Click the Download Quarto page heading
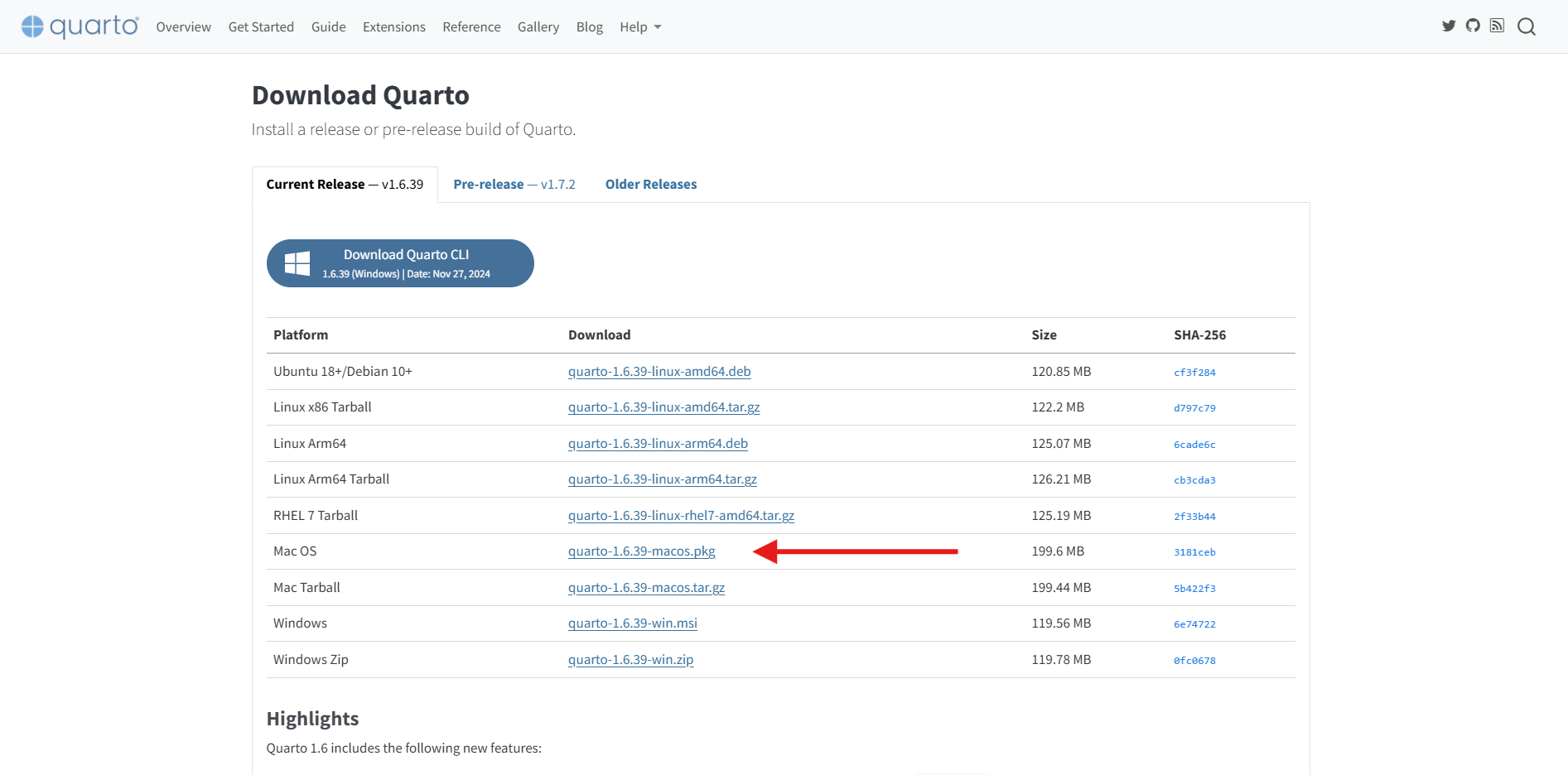This screenshot has height=775, width=1568. [x=360, y=95]
